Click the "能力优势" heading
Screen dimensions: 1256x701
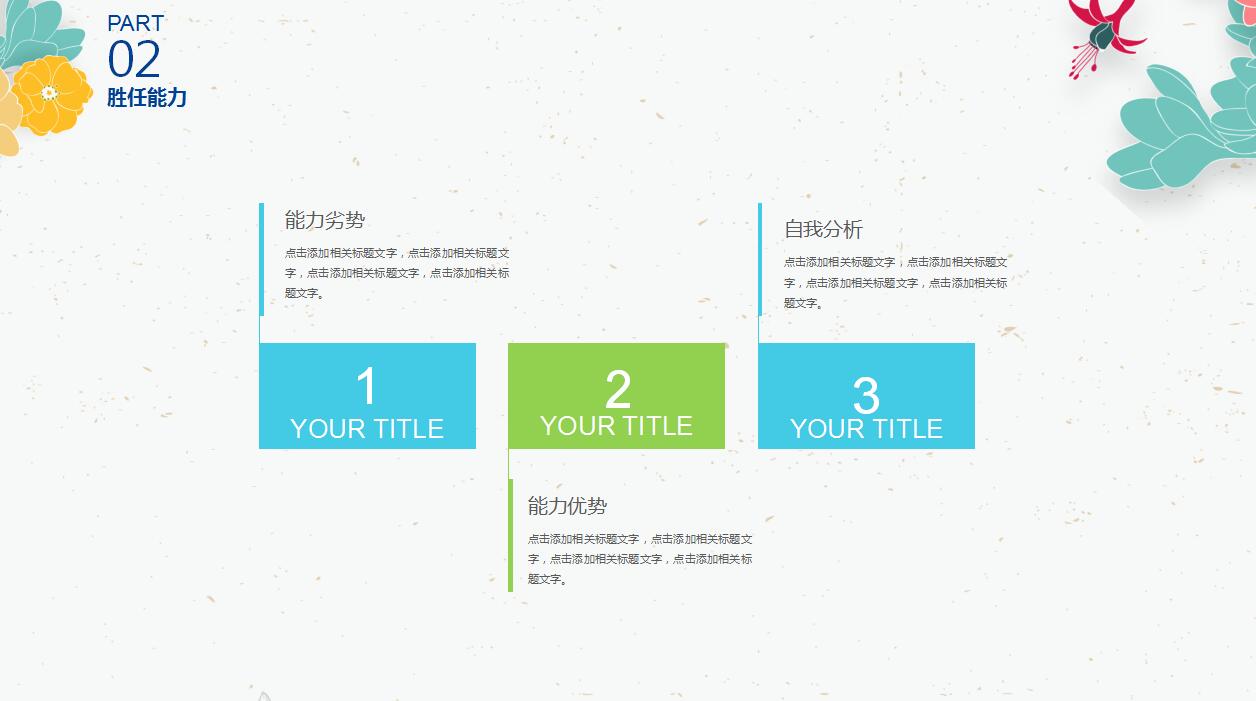coord(567,506)
